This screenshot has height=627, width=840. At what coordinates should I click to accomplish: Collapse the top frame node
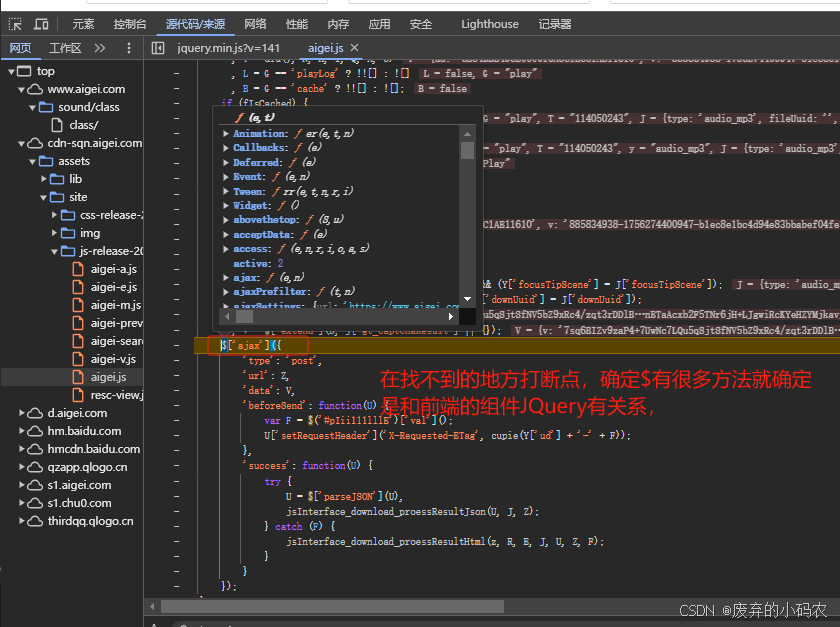tap(11, 71)
